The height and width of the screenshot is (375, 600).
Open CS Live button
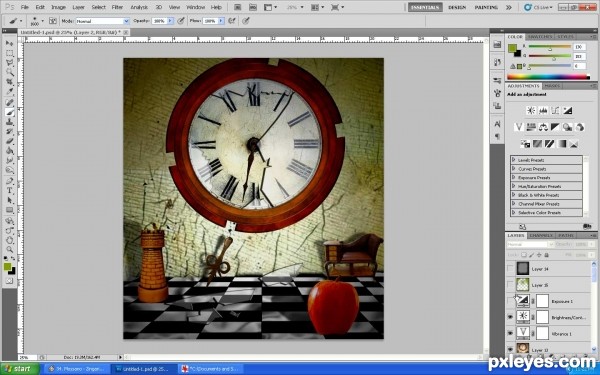coord(538,7)
